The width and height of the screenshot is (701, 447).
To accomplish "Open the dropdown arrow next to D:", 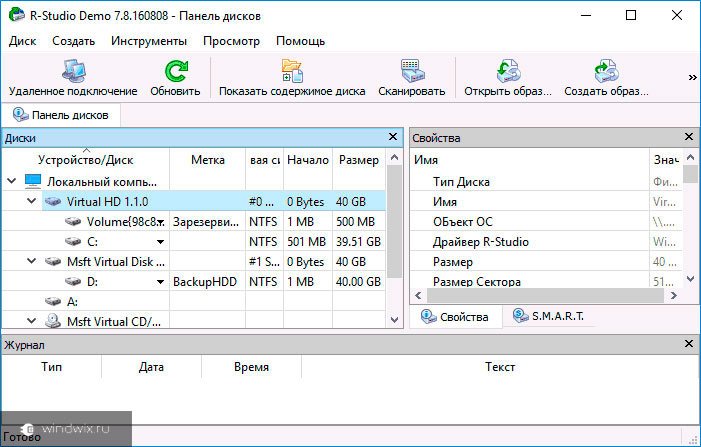I will click(159, 282).
